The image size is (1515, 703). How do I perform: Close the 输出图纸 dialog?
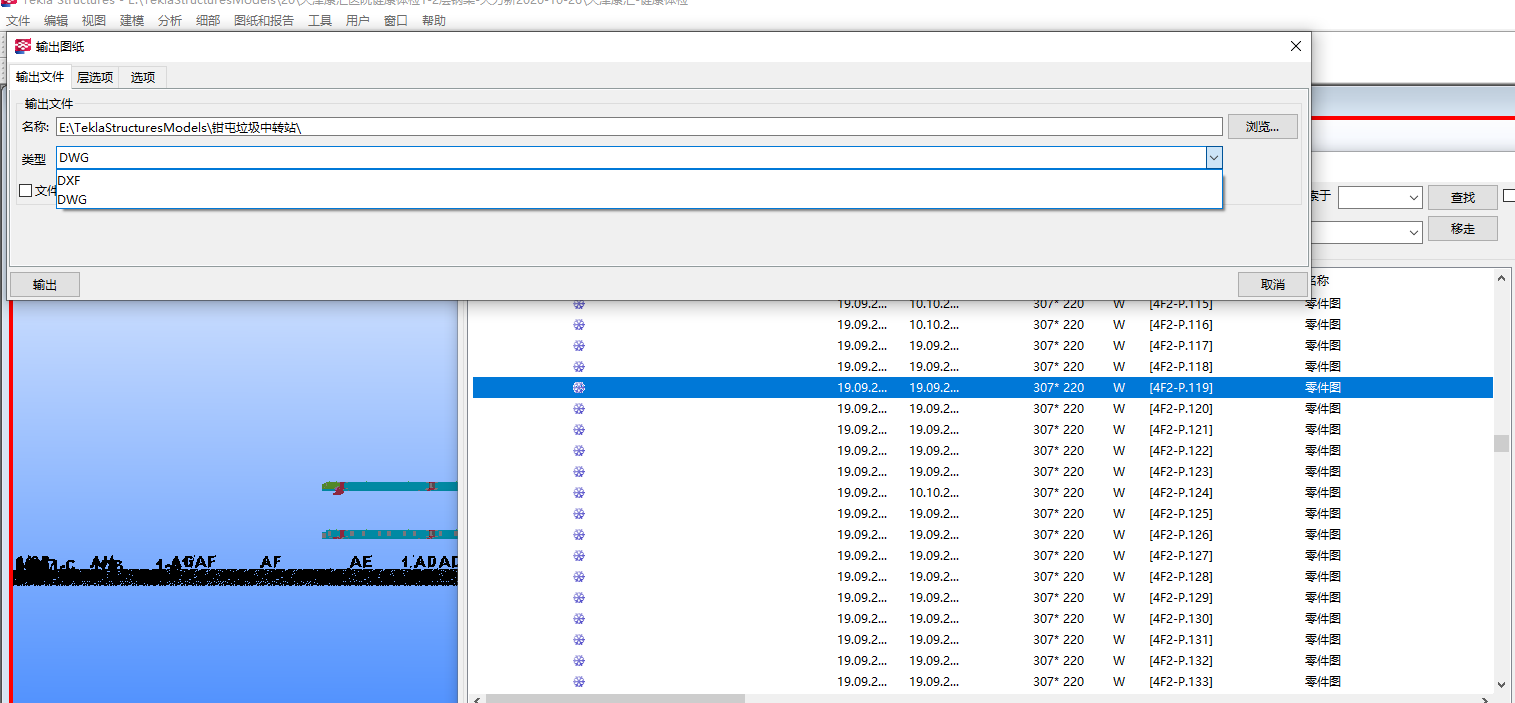(1296, 46)
